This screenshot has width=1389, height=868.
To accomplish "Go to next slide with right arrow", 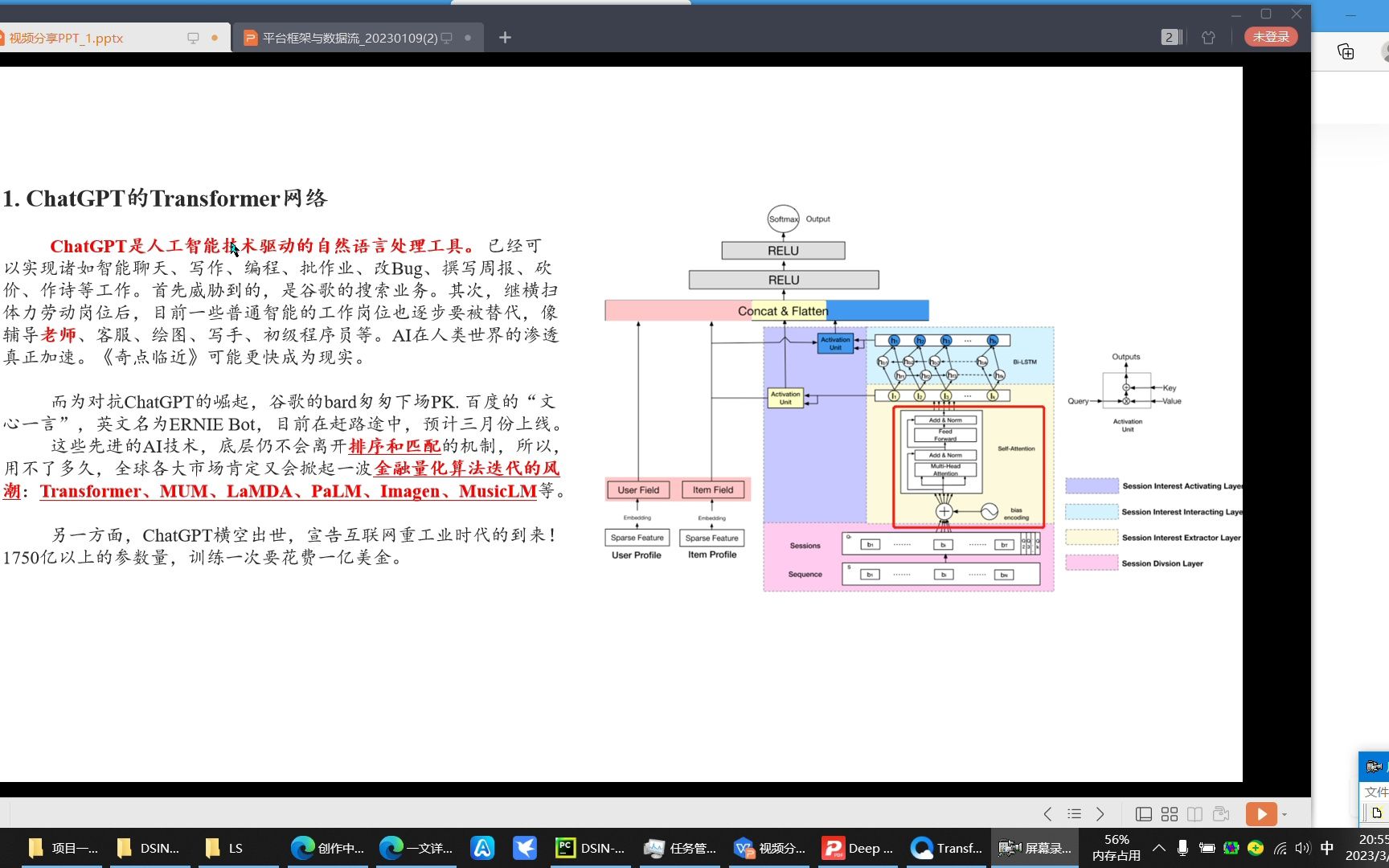I will coord(1100,813).
